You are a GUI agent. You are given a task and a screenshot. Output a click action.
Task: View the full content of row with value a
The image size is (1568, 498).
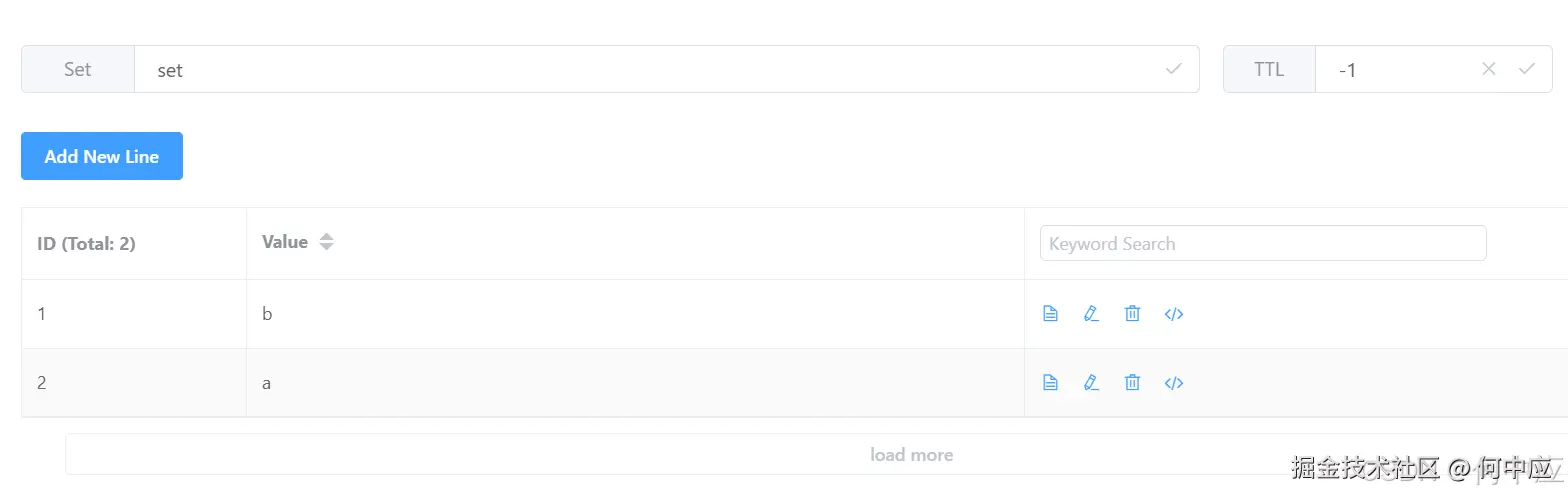tap(1050, 382)
